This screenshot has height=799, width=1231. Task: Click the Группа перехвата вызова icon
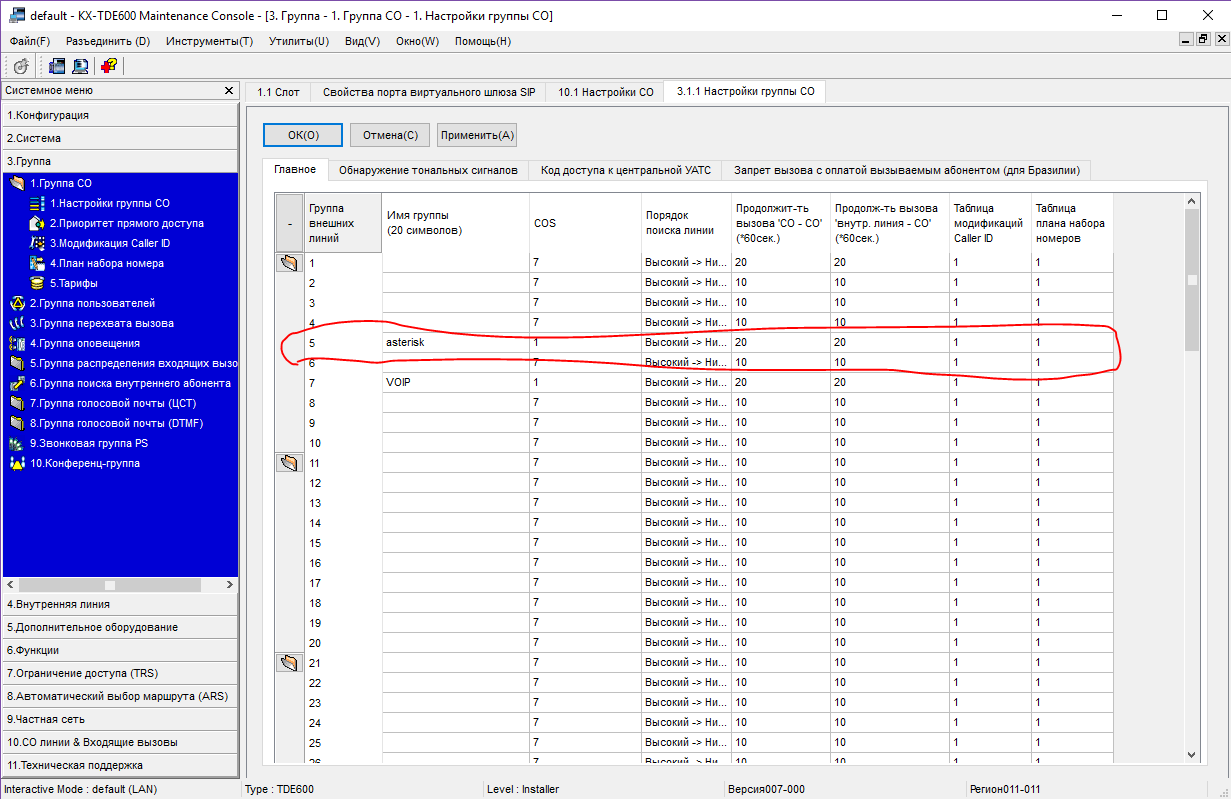(16, 323)
